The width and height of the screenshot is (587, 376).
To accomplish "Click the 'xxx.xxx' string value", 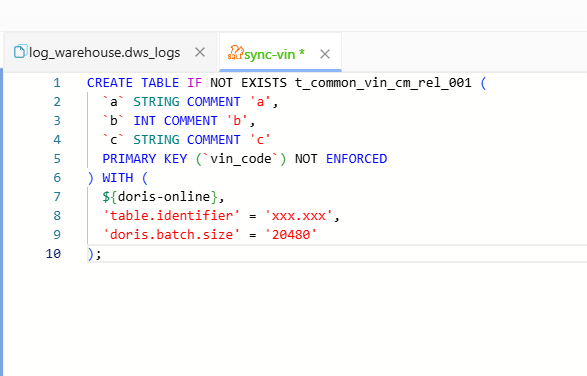I will 298,216.
